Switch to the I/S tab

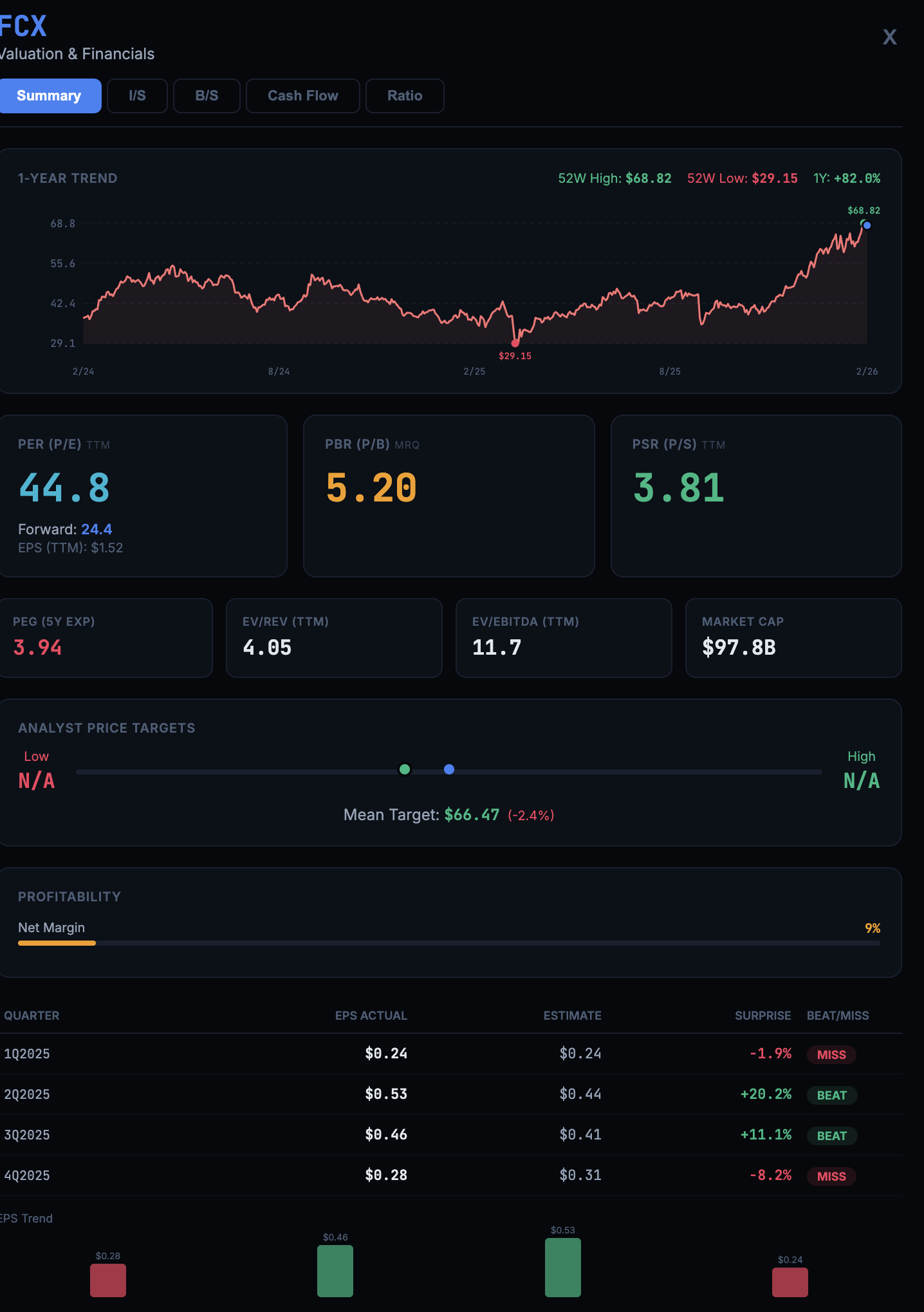(x=137, y=96)
